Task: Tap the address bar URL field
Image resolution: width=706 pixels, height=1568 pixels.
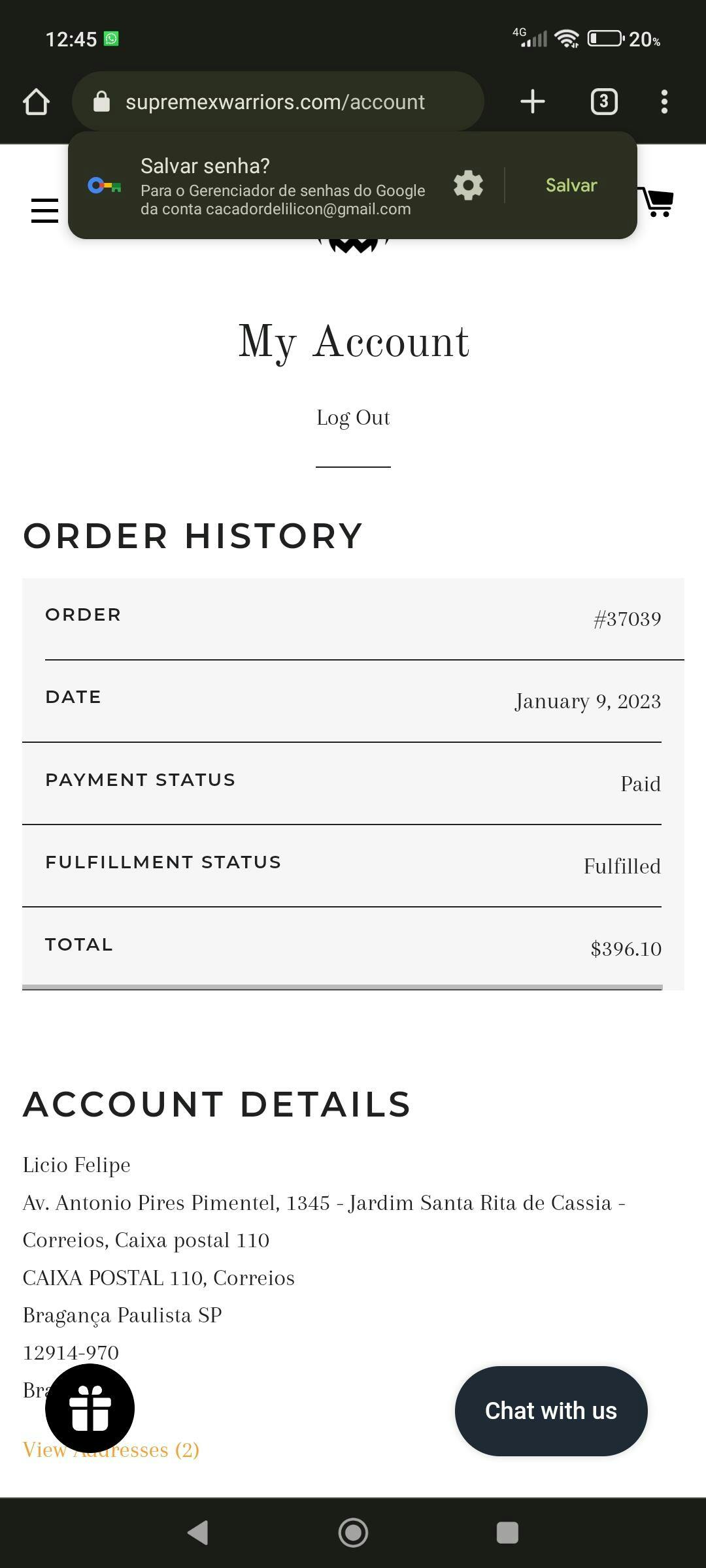Action: (x=275, y=102)
